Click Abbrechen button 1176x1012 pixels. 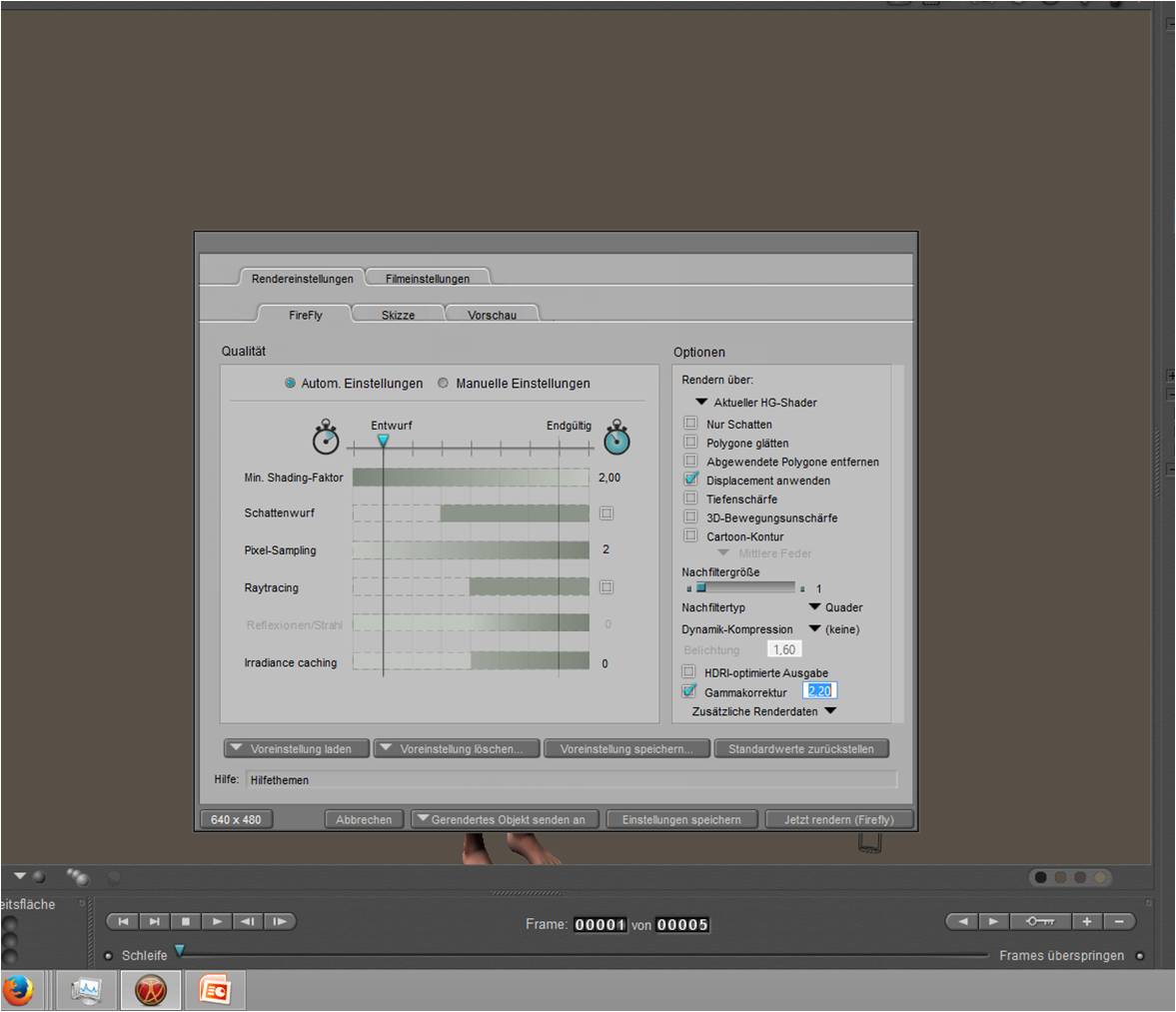(364, 820)
